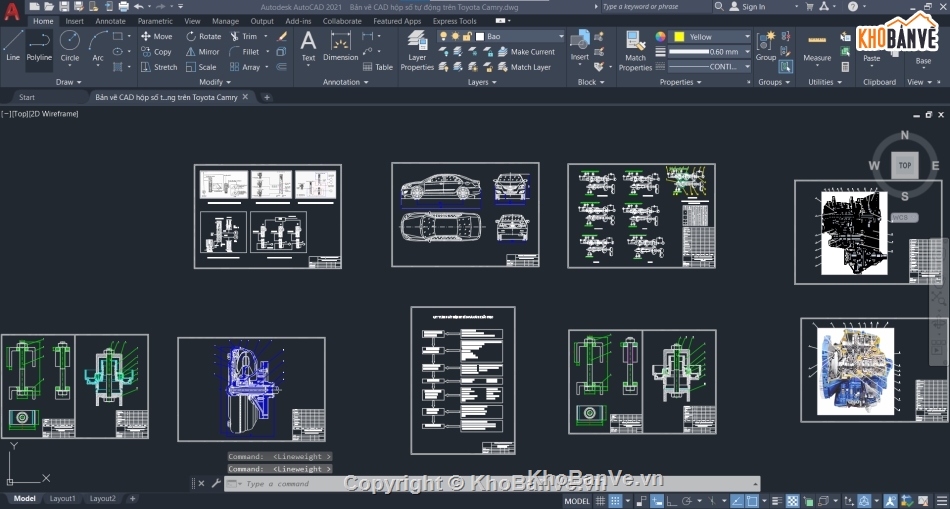Click the Rotate command

[x=204, y=36]
